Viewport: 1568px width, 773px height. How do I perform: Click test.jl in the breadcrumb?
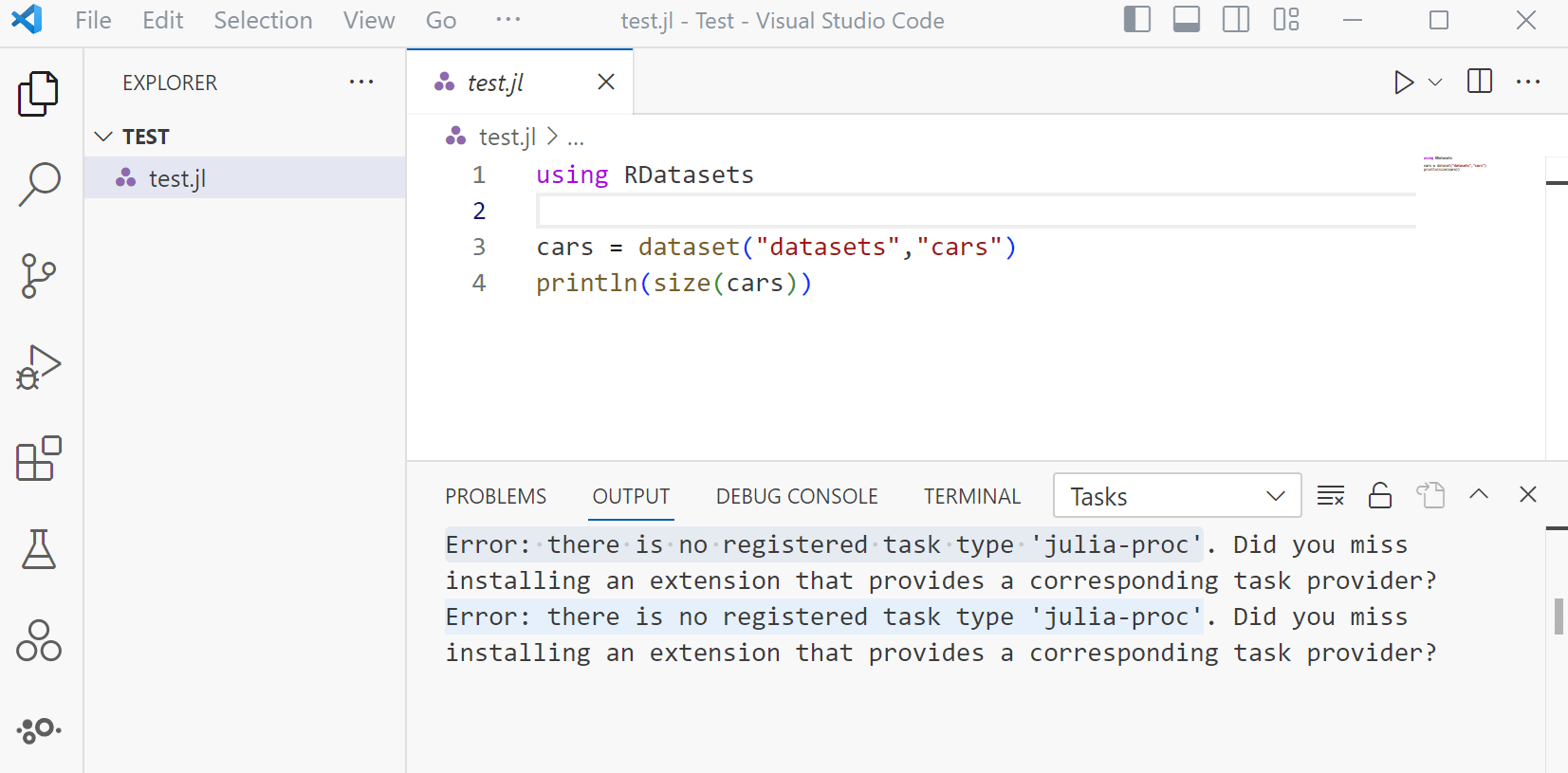[x=507, y=138]
